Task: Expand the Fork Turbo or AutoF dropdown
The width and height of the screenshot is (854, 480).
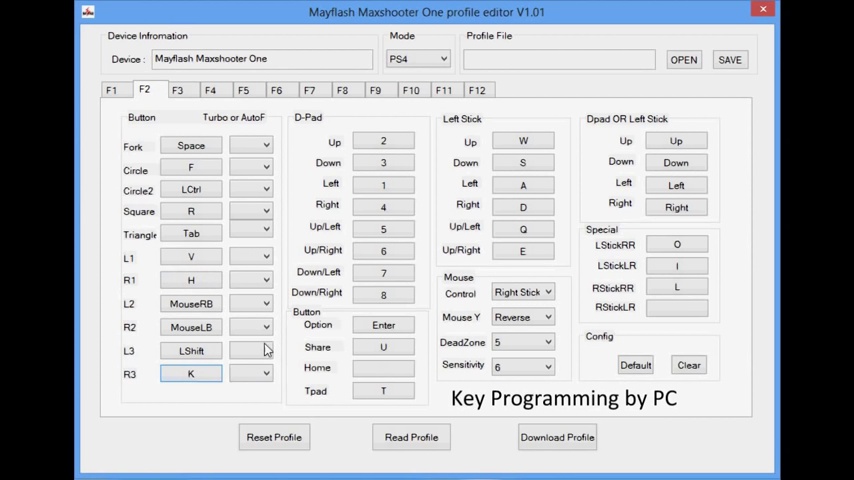Action: tap(251, 145)
